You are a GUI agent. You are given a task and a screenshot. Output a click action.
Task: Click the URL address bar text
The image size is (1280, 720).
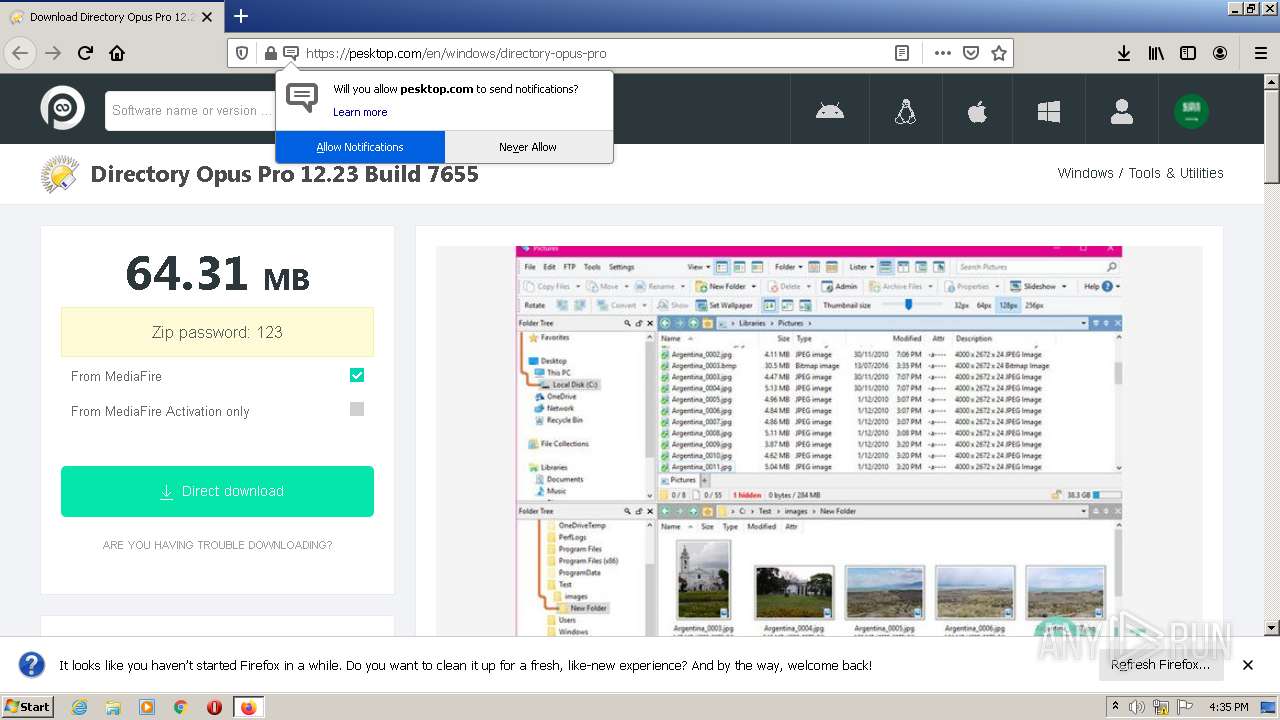[455, 54]
